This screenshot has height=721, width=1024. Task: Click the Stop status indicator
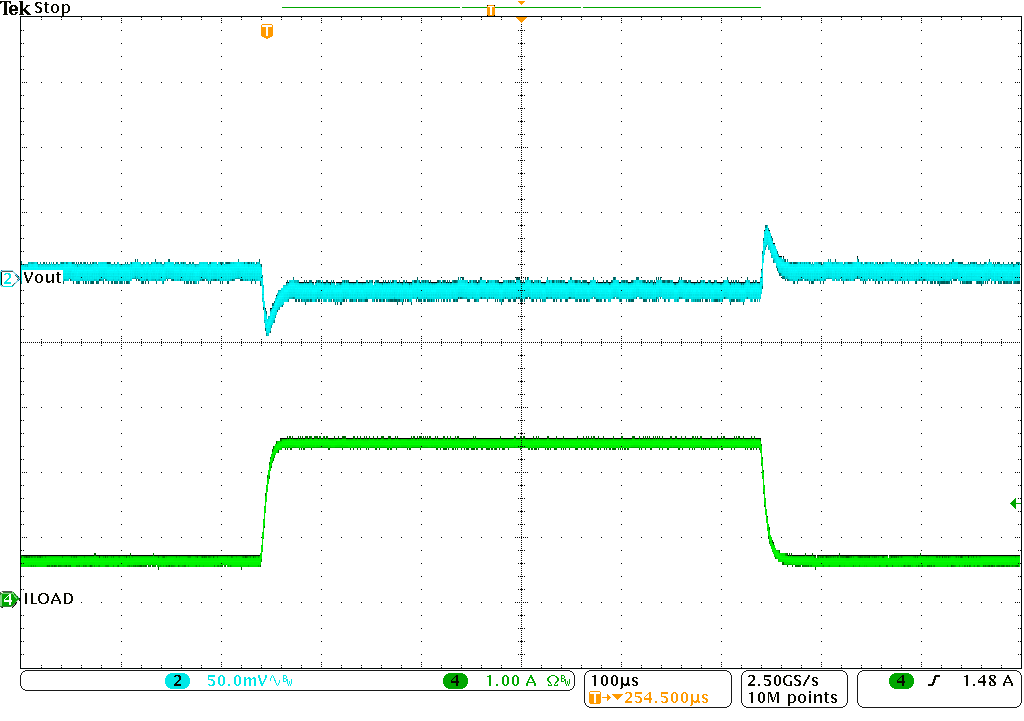(x=53, y=8)
